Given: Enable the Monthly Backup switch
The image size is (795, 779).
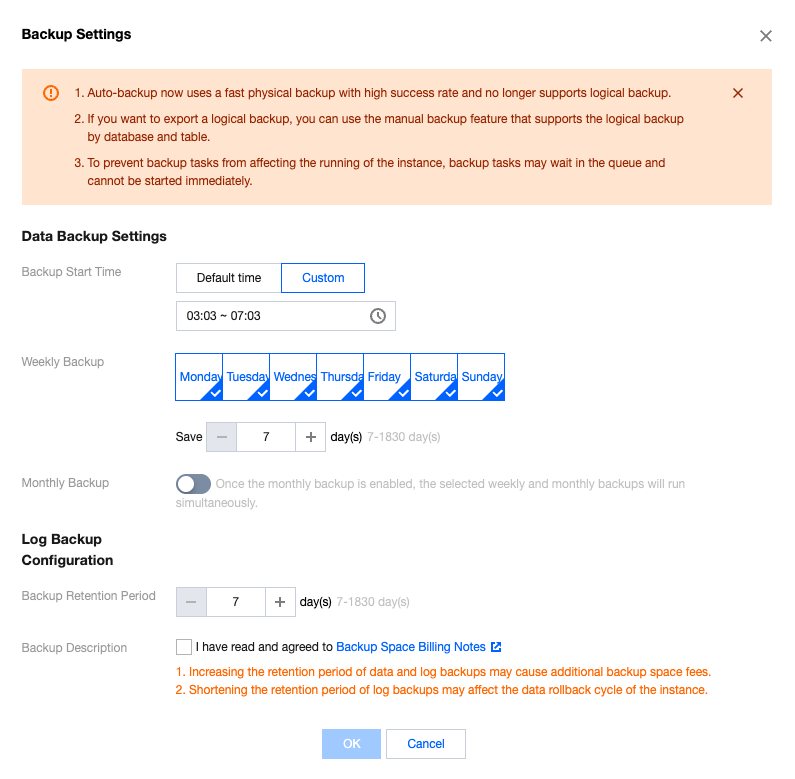Looking at the screenshot, I should coord(193,484).
